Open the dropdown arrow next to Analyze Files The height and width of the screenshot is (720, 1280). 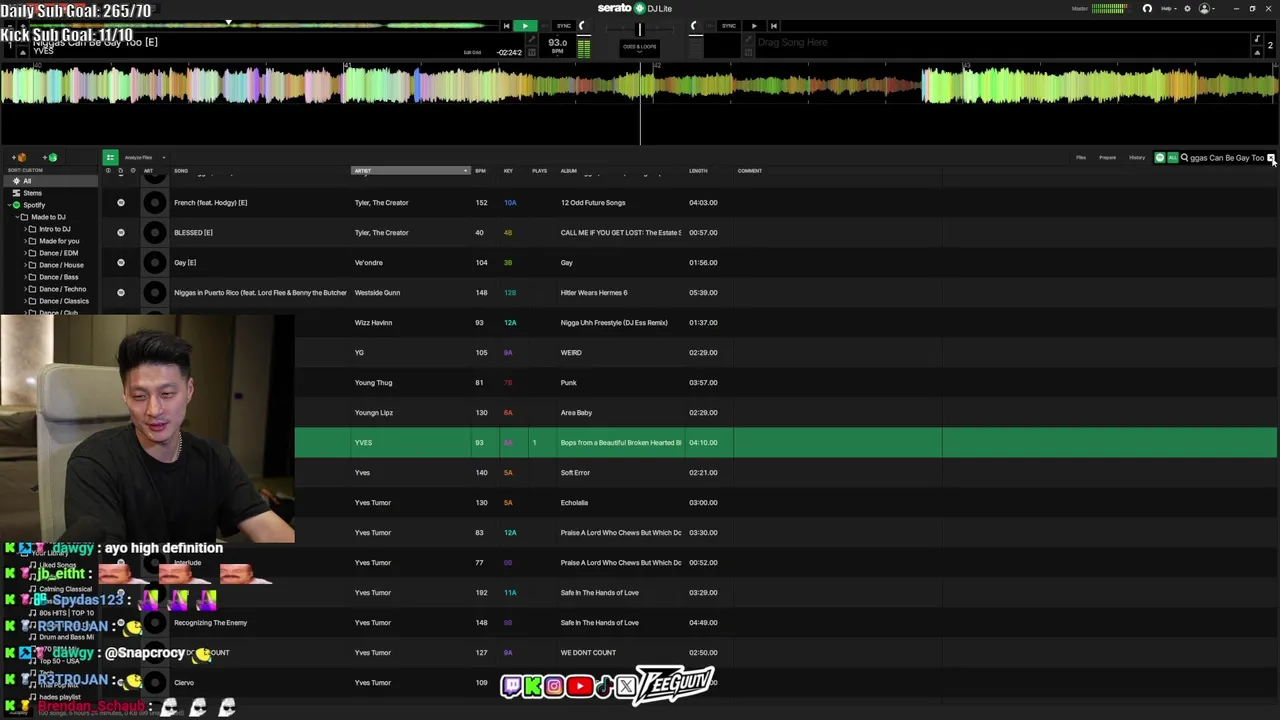coord(164,157)
